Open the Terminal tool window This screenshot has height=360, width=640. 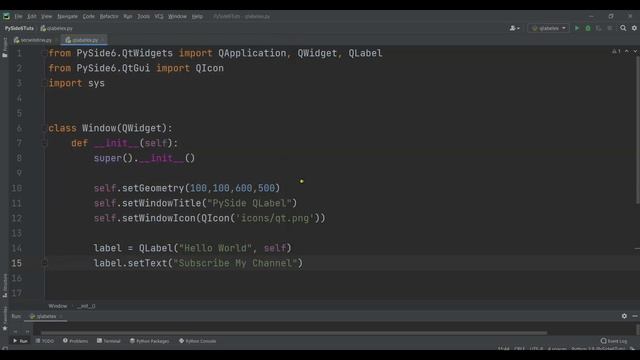(x=109, y=341)
